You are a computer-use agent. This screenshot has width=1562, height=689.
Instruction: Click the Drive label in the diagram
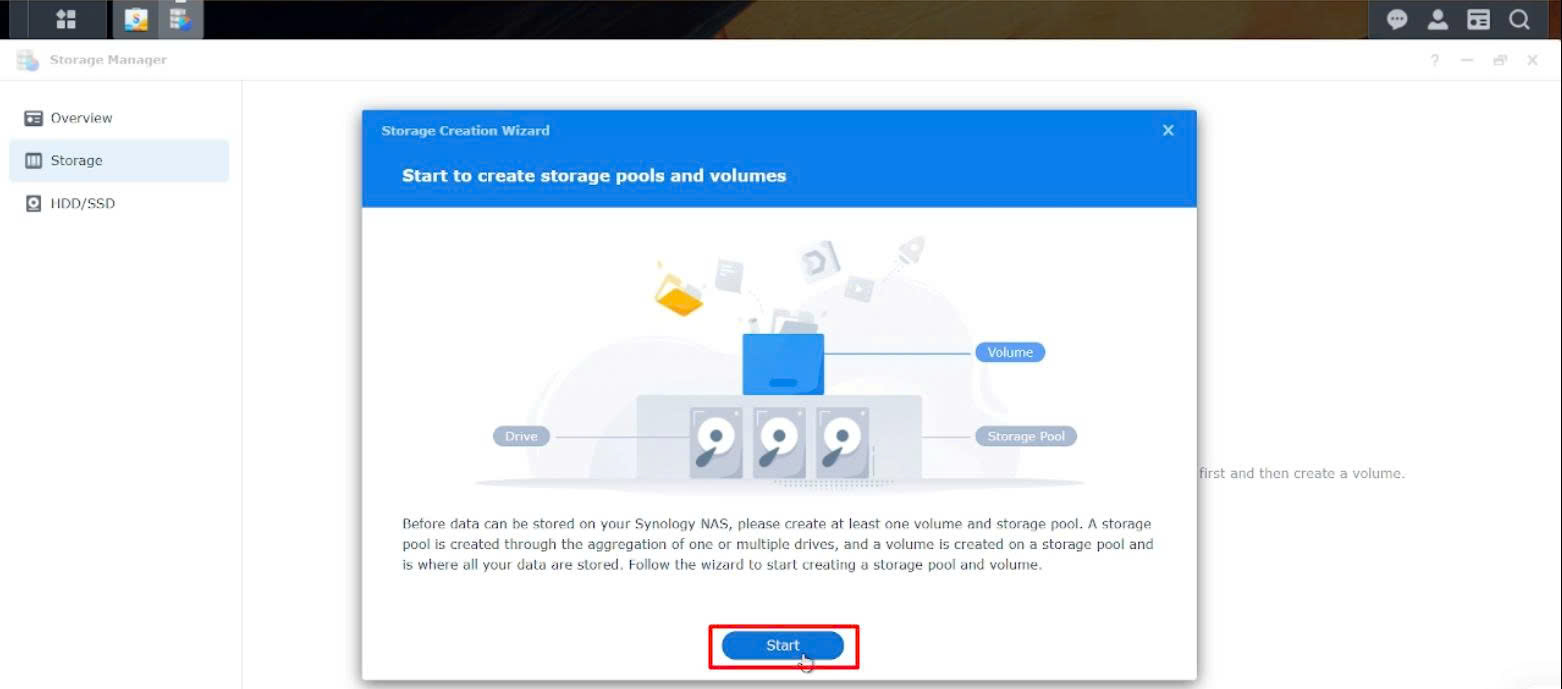point(521,436)
